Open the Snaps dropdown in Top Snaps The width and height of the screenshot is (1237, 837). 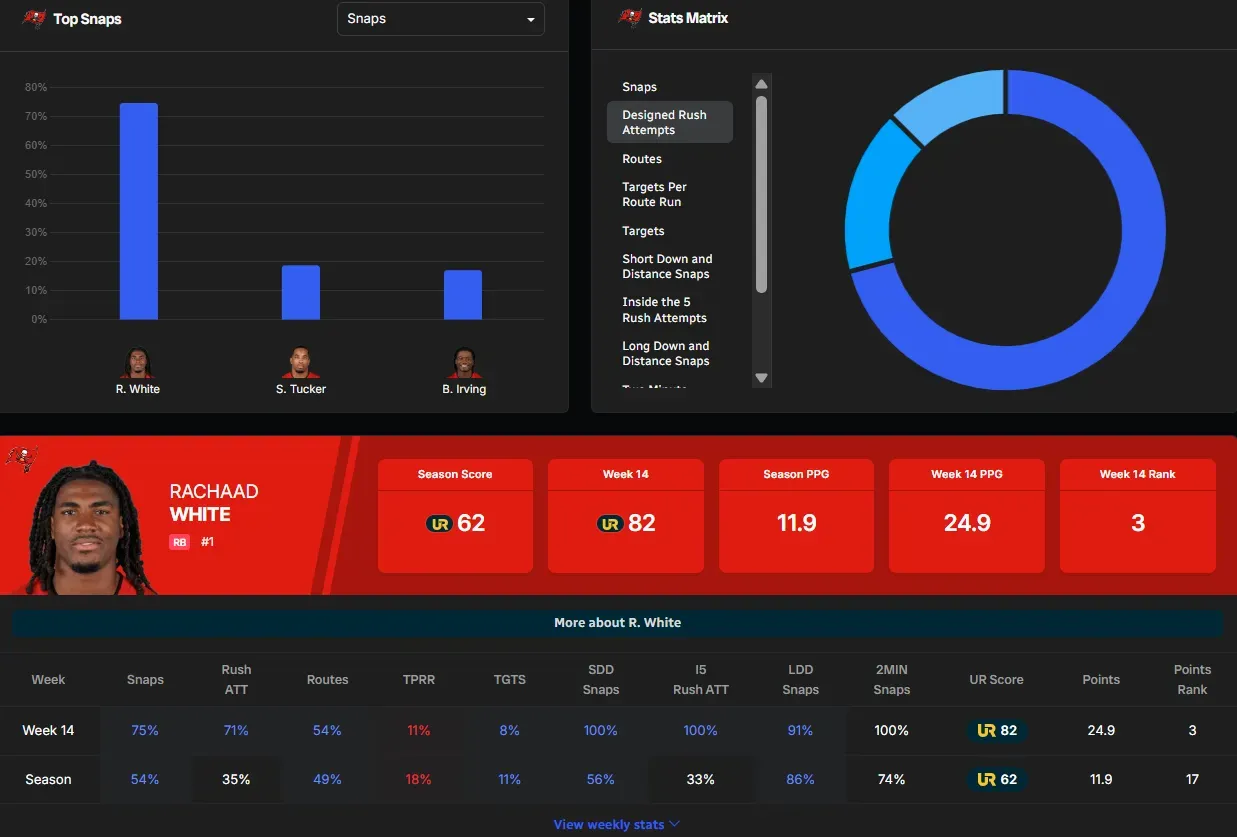(x=440, y=19)
